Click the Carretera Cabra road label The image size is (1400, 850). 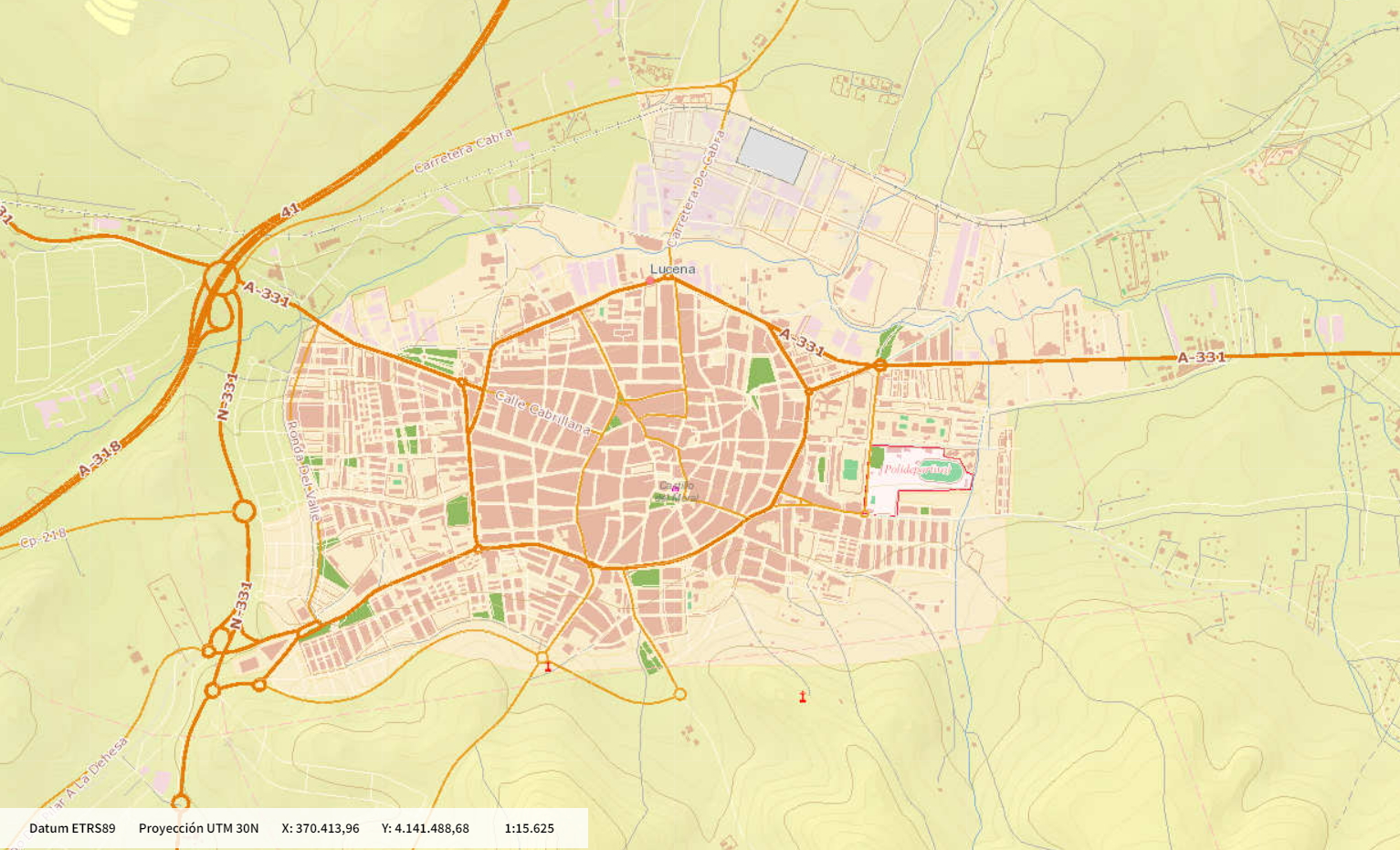[x=463, y=152]
